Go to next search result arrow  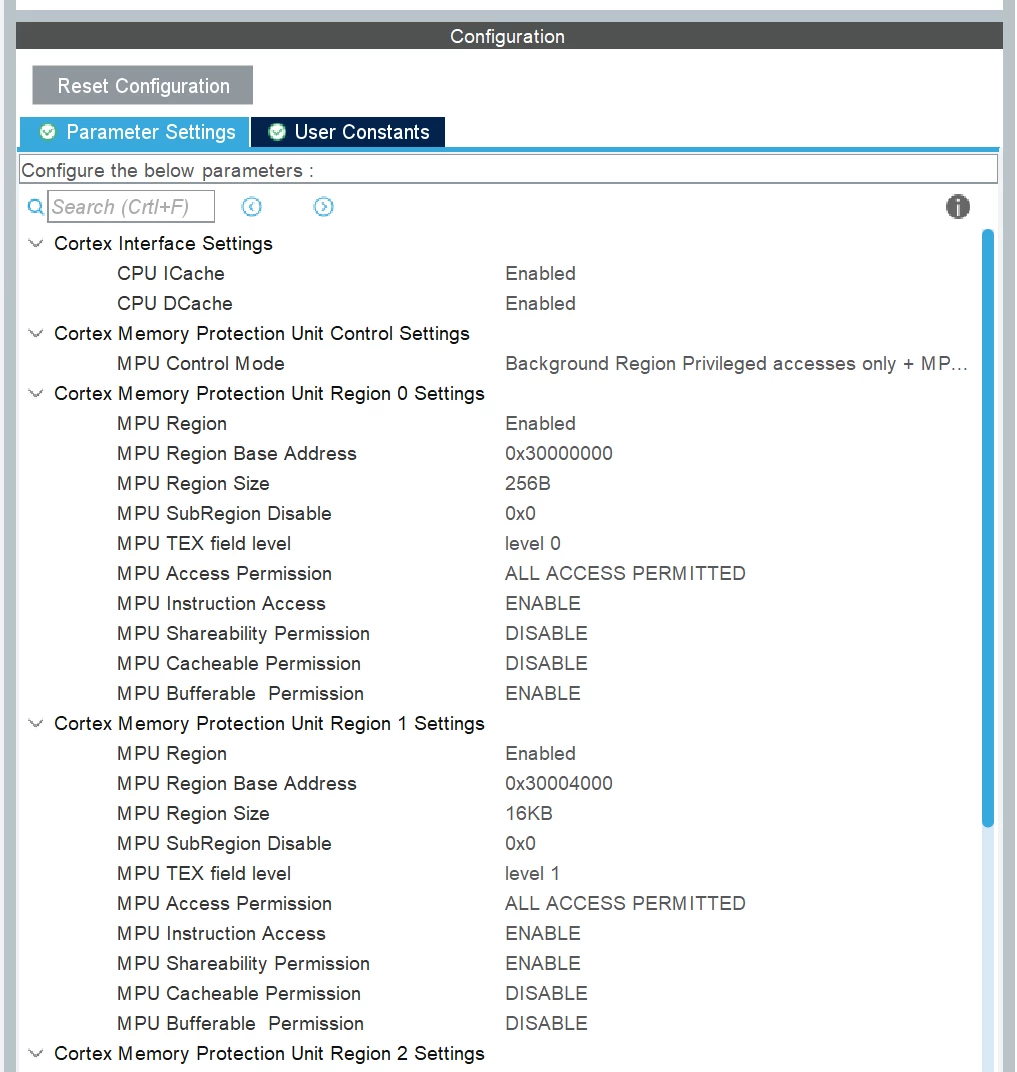click(x=323, y=206)
